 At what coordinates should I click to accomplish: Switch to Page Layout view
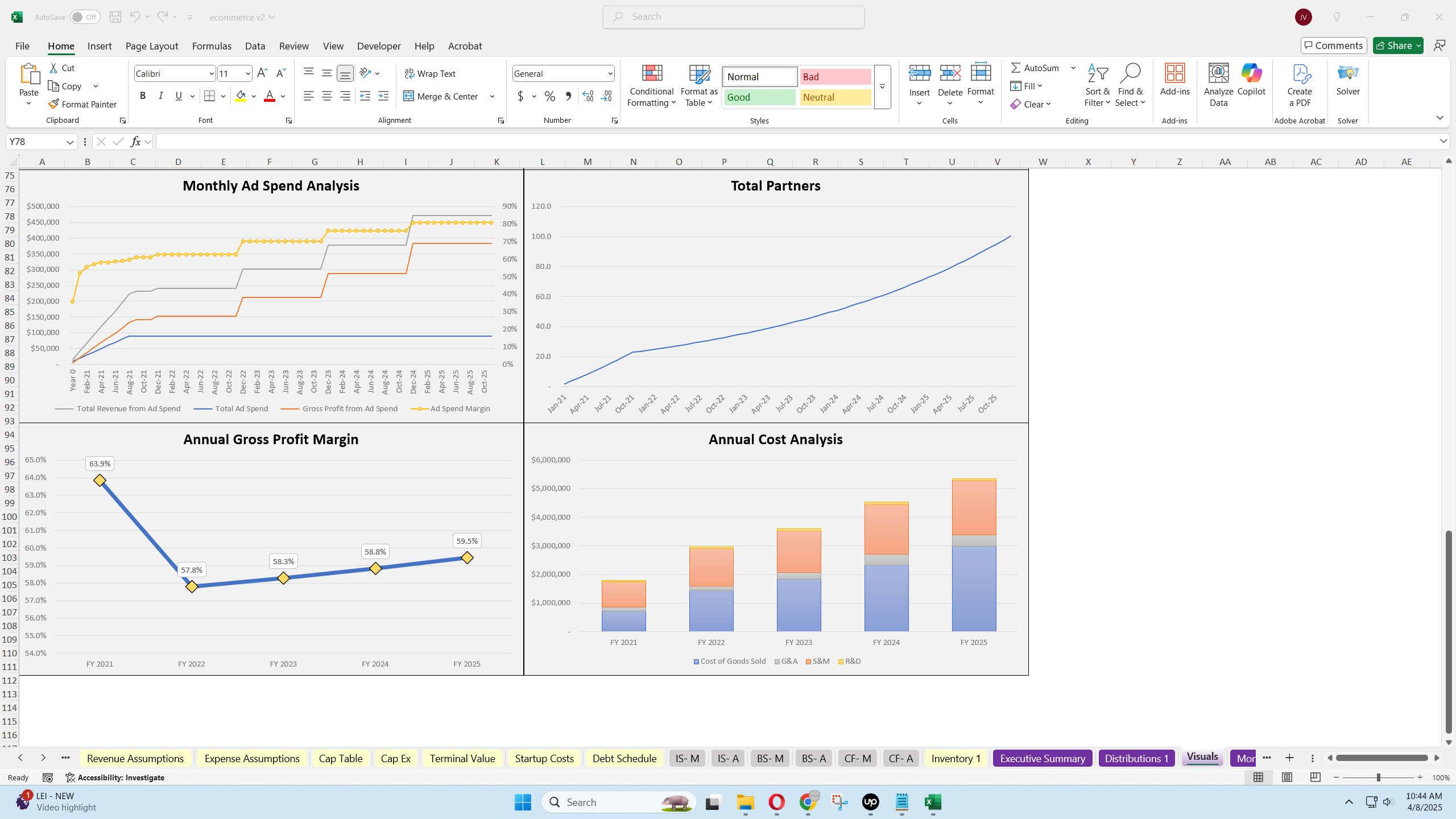coord(1287,777)
